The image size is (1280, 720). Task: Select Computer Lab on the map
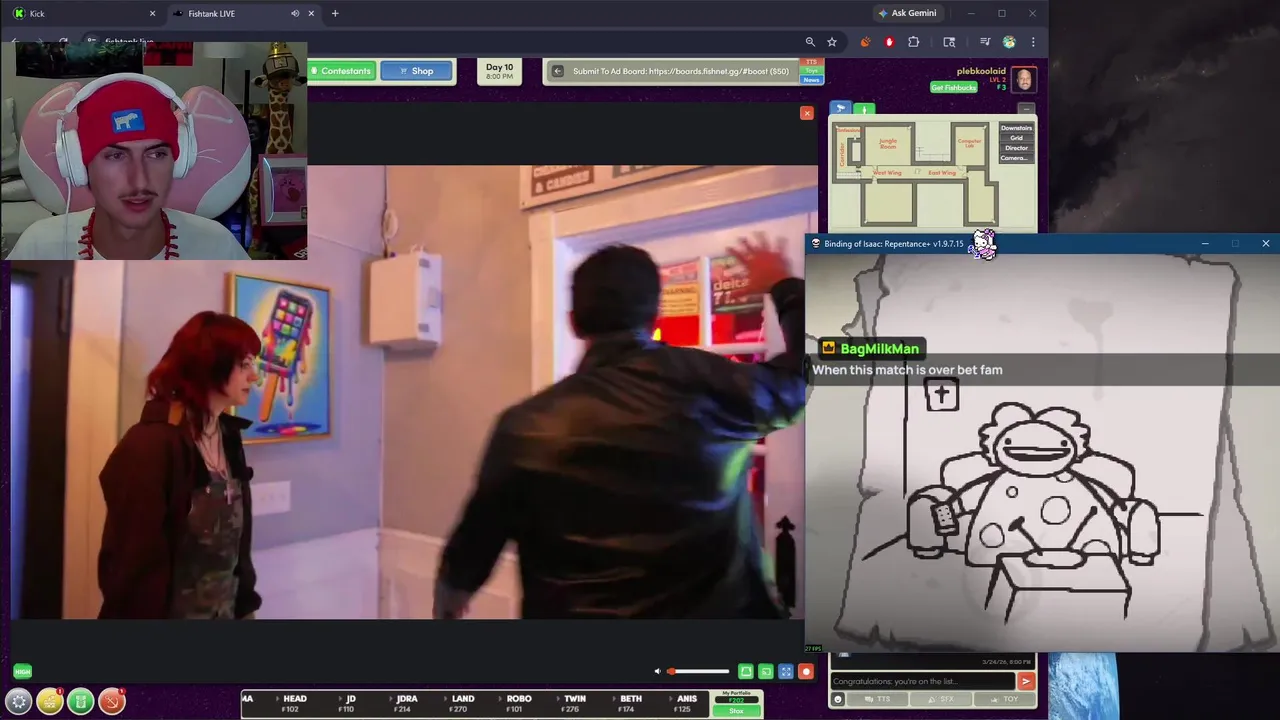969,143
